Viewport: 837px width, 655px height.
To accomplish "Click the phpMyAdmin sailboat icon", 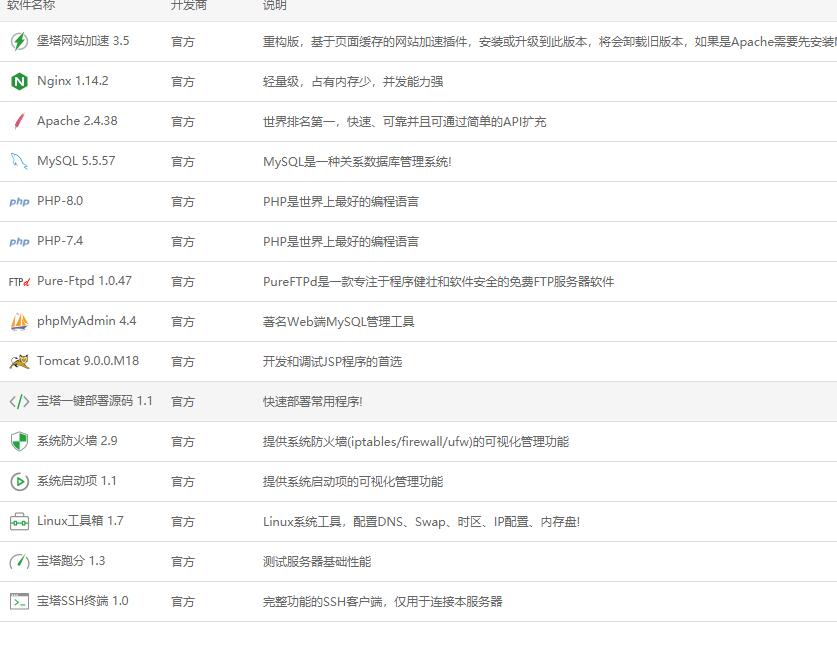I will pyautogui.click(x=19, y=321).
